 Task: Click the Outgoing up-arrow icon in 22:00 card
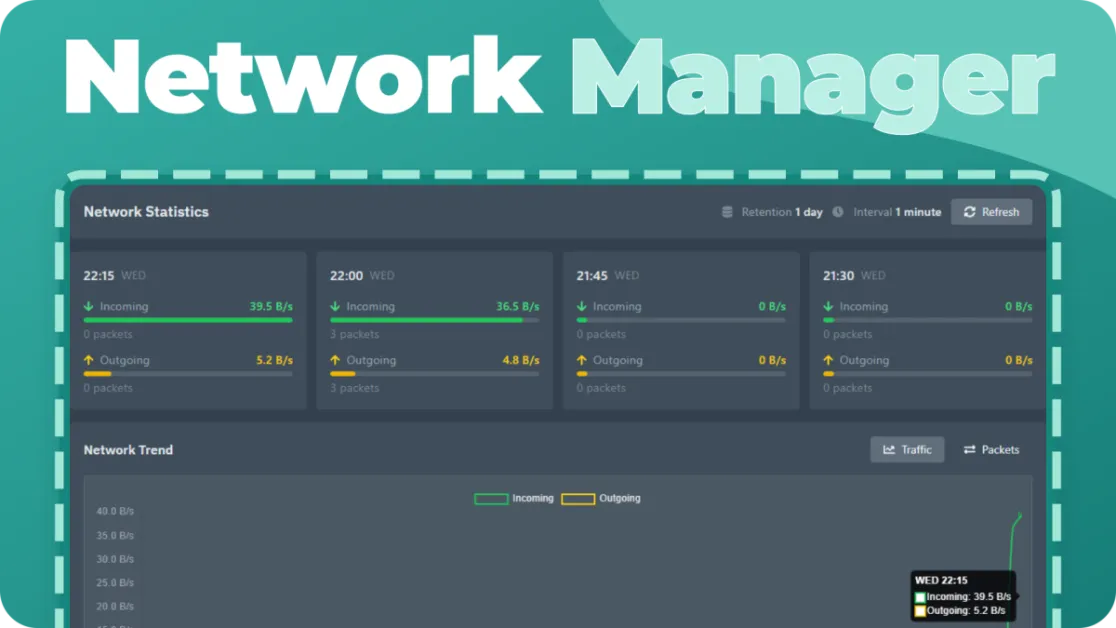(335, 360)
